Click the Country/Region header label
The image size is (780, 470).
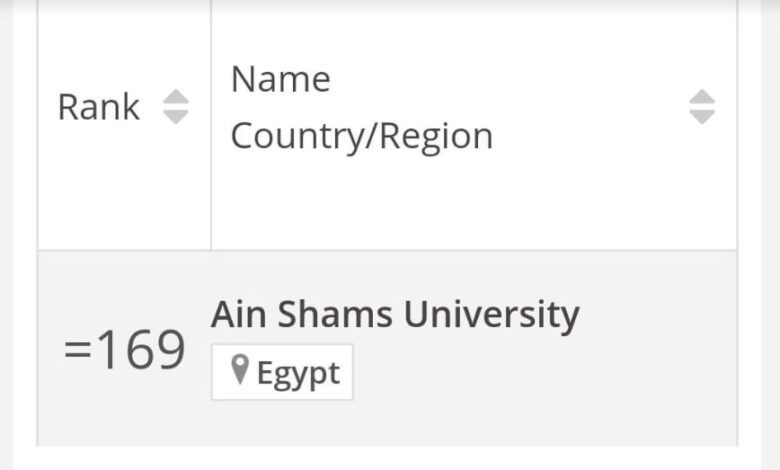pyautogui.click(x=362, y=136)
